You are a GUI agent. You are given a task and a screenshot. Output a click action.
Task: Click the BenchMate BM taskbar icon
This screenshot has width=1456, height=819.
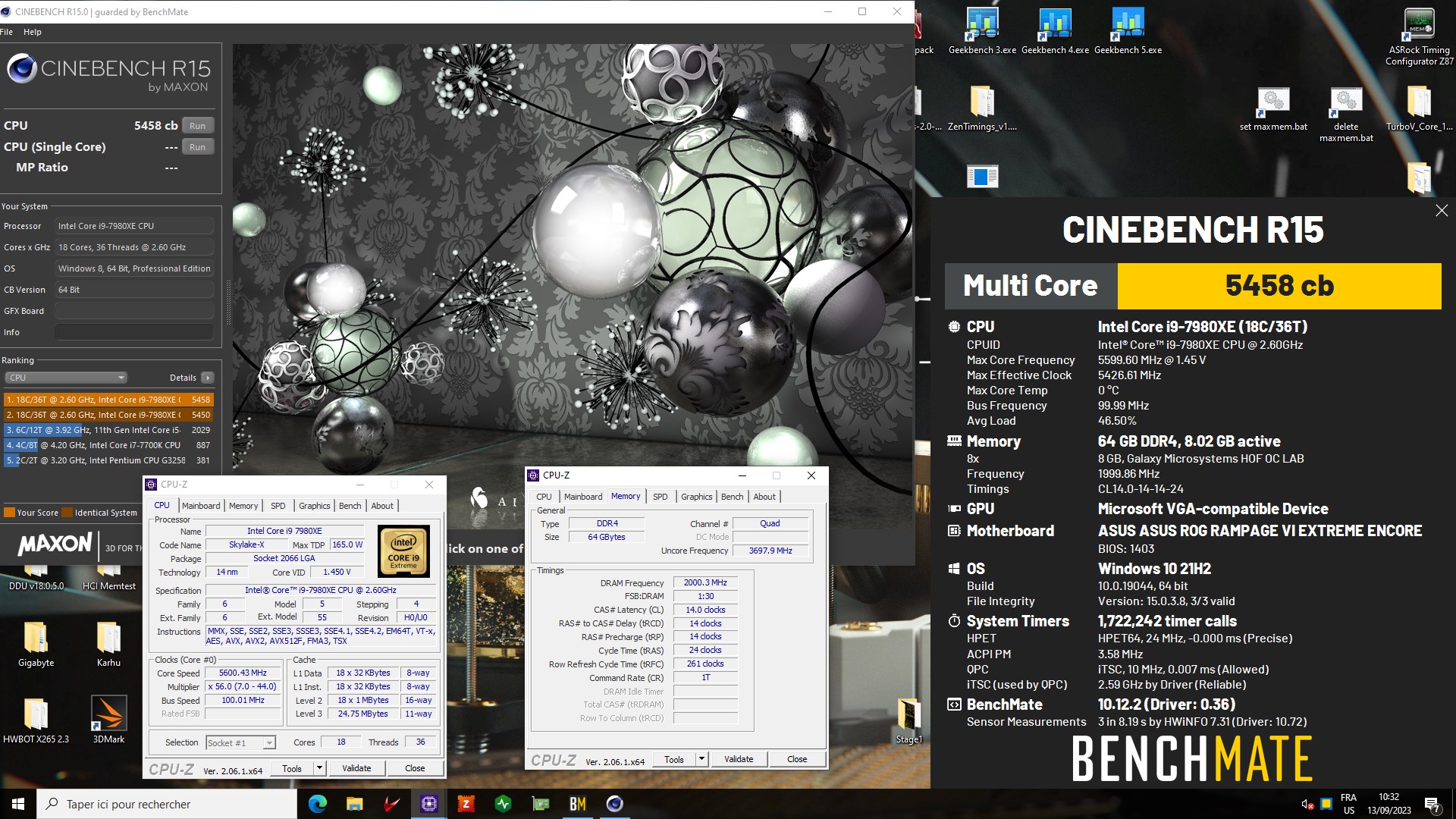[577, 804]
